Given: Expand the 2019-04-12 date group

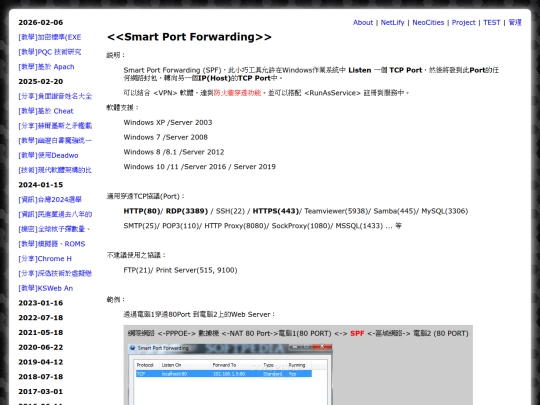Looking at the screenshot, I should click(x=41, y=362).
